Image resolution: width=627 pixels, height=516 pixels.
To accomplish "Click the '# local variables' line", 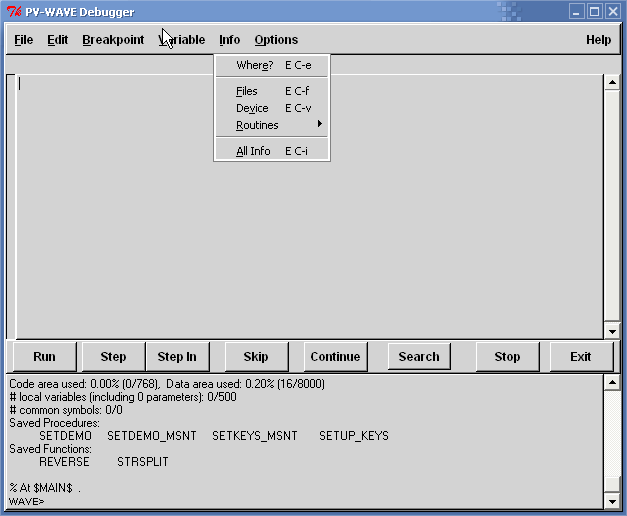I will pyautogui.click(x=123, y=397).
